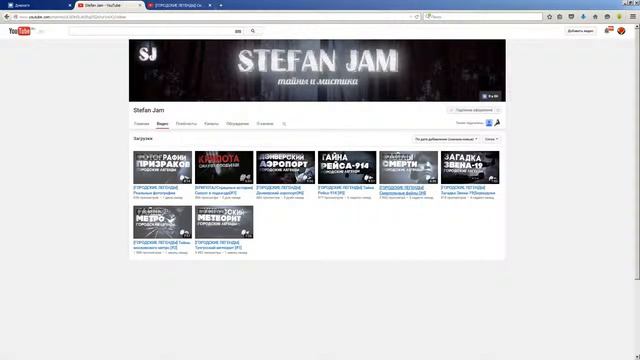This screenshot has height=360, width=640.
Task: Click the YouTube search magnifier button
Action: [253, 31]
